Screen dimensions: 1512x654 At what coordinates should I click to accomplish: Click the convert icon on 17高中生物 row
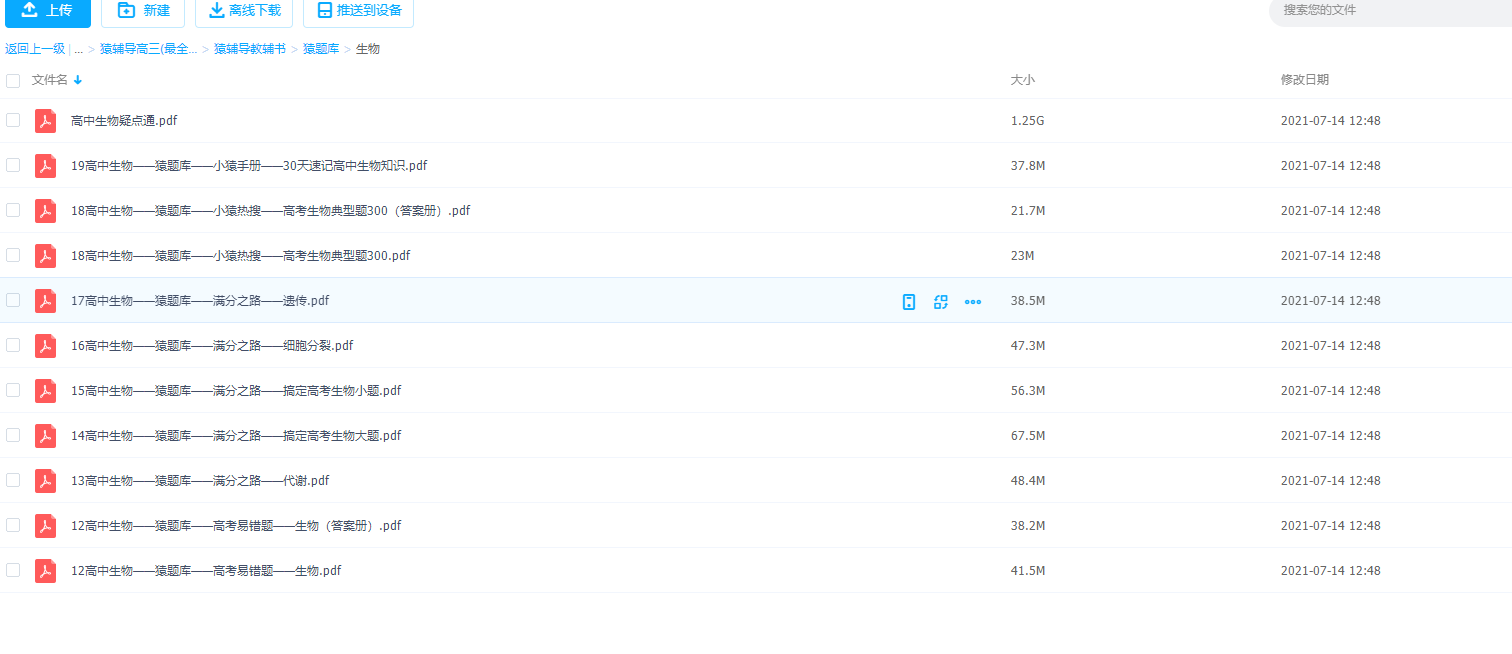[940, 301]
